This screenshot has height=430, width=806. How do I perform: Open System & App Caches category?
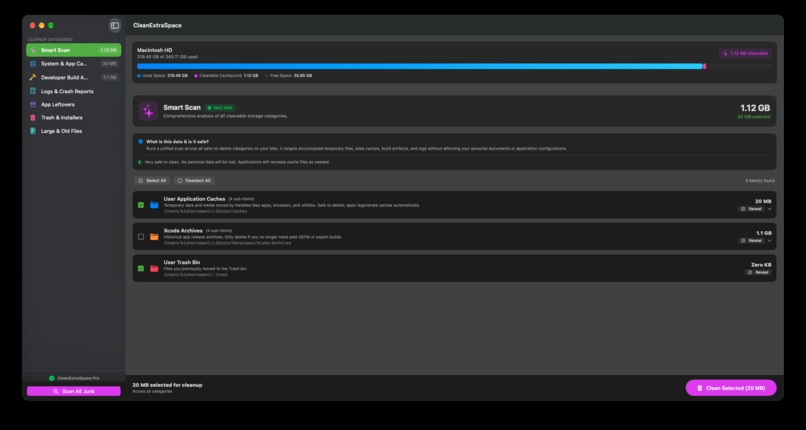(74, 64)
